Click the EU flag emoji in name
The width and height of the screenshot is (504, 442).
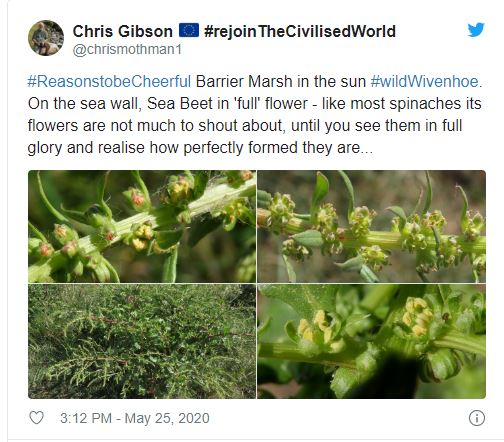[189, 30]
